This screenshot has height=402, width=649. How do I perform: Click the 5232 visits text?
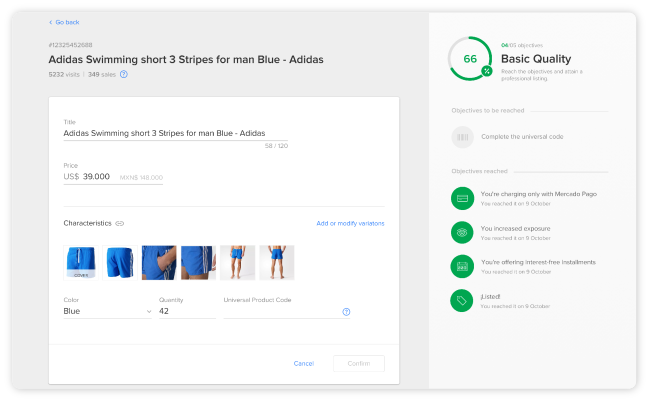[64, 75]
